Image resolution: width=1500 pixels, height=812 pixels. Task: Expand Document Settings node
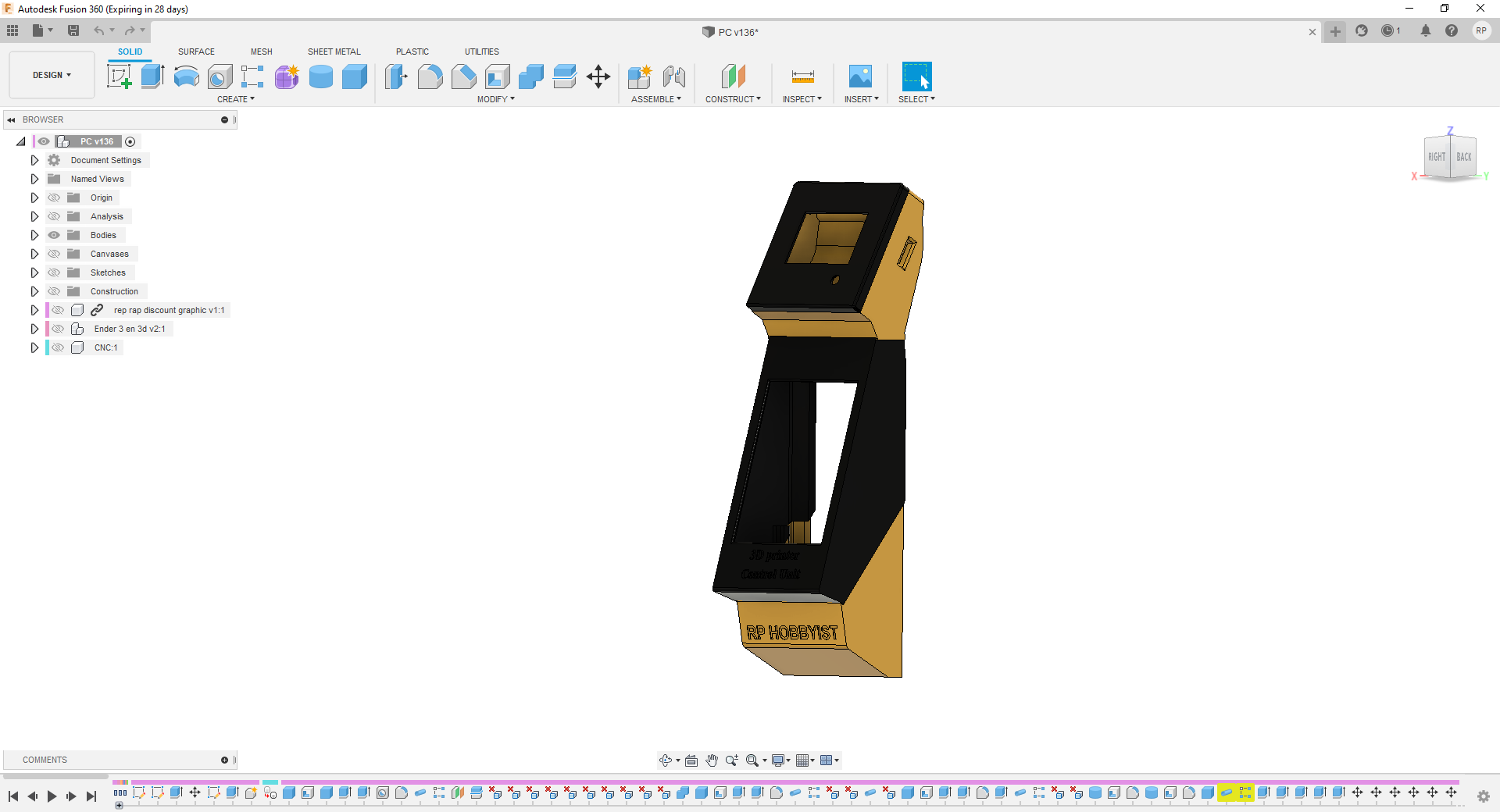click(34, 160)
